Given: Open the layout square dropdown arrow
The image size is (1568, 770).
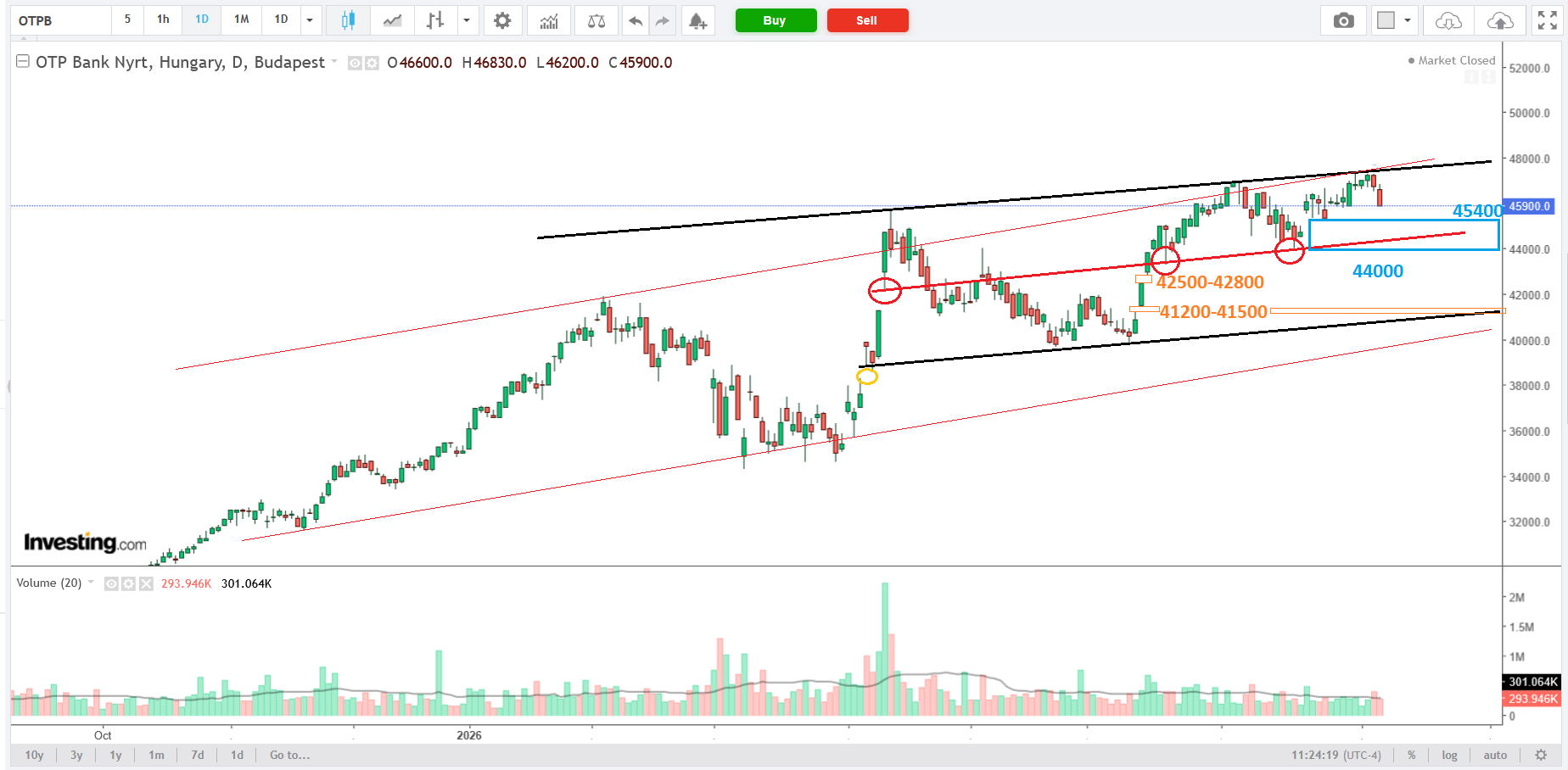Looking at the screenshot, I should click(1408, 20).
